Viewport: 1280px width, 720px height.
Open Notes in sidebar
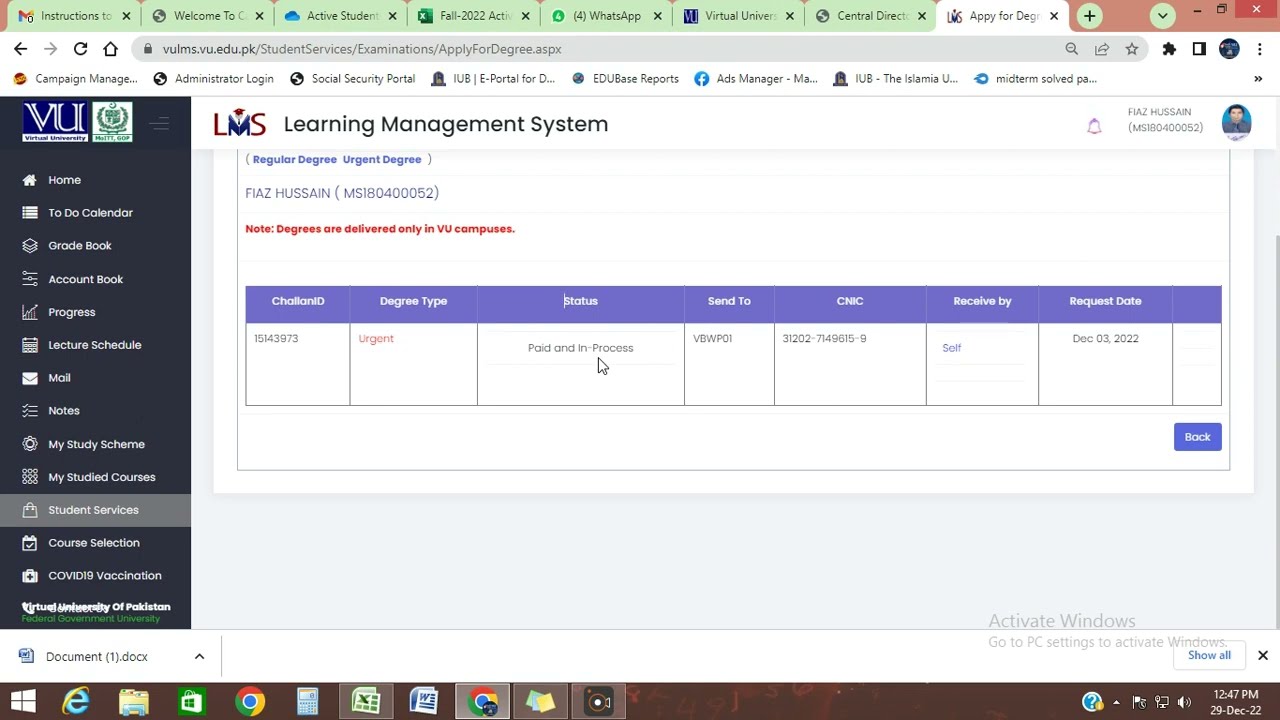[63, 411]
